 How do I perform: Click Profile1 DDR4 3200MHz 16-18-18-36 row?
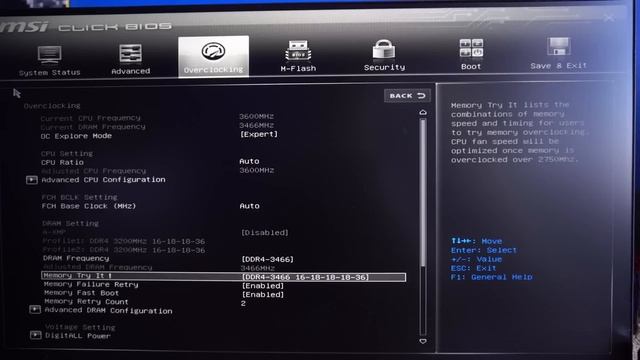124,241
